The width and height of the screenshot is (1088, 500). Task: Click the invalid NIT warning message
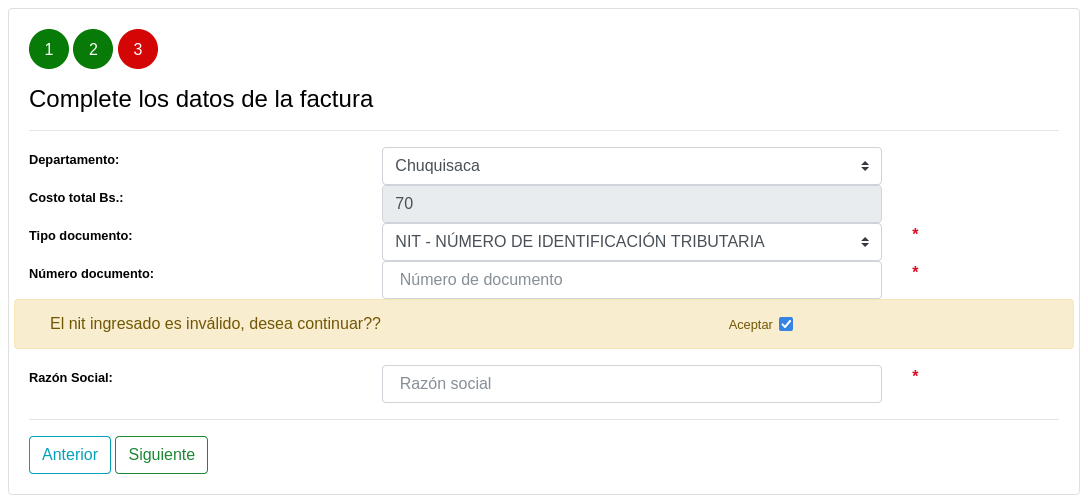(x=215, y=324)
